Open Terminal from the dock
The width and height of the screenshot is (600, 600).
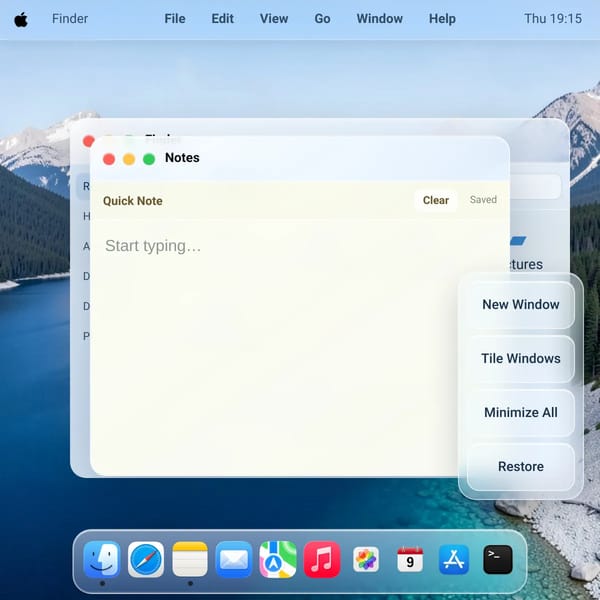point(498,559)
